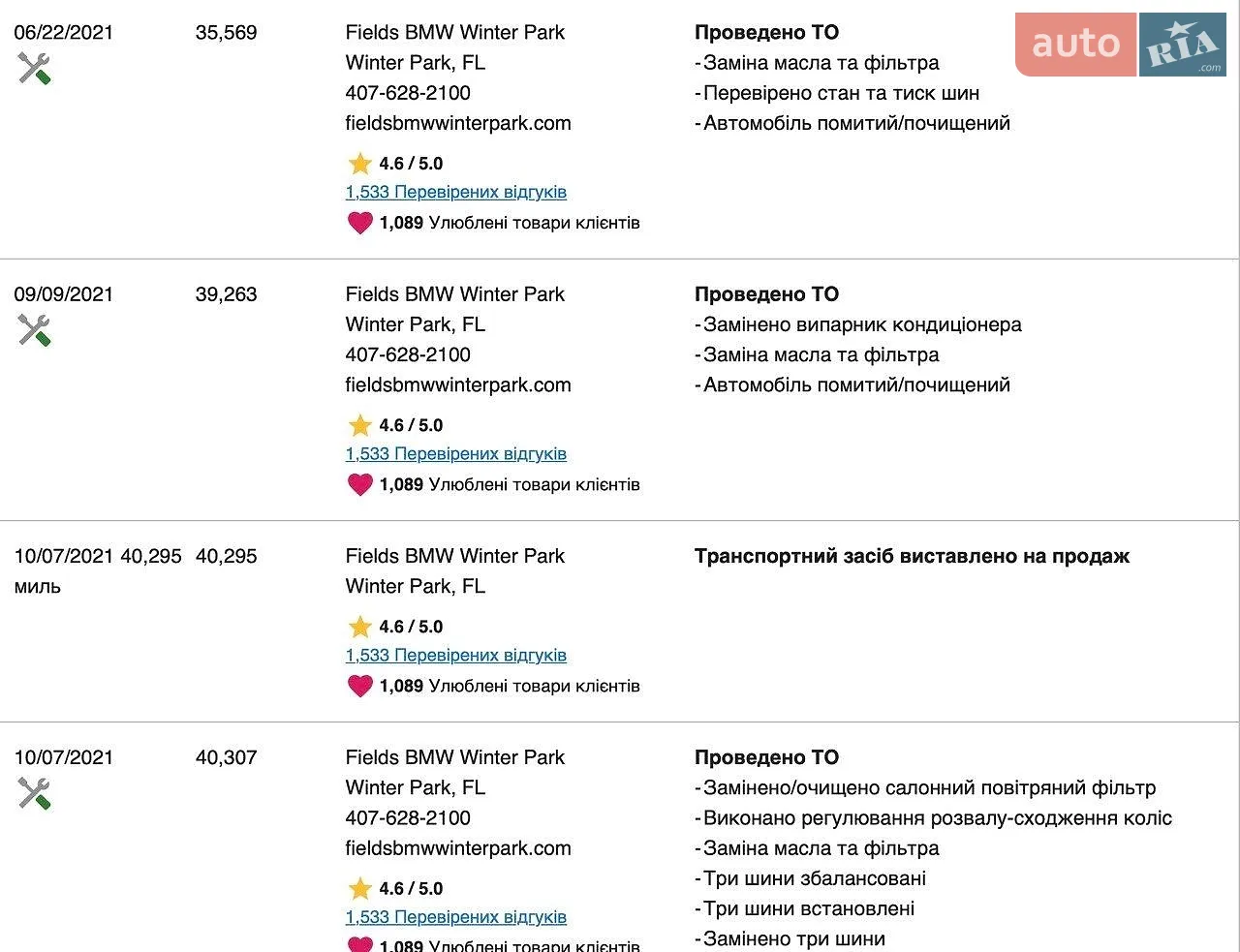Viewport: 1240px width, 952px height.
Task: Click the wrench service icon for 09/09/2021
Action: point(34,330)
